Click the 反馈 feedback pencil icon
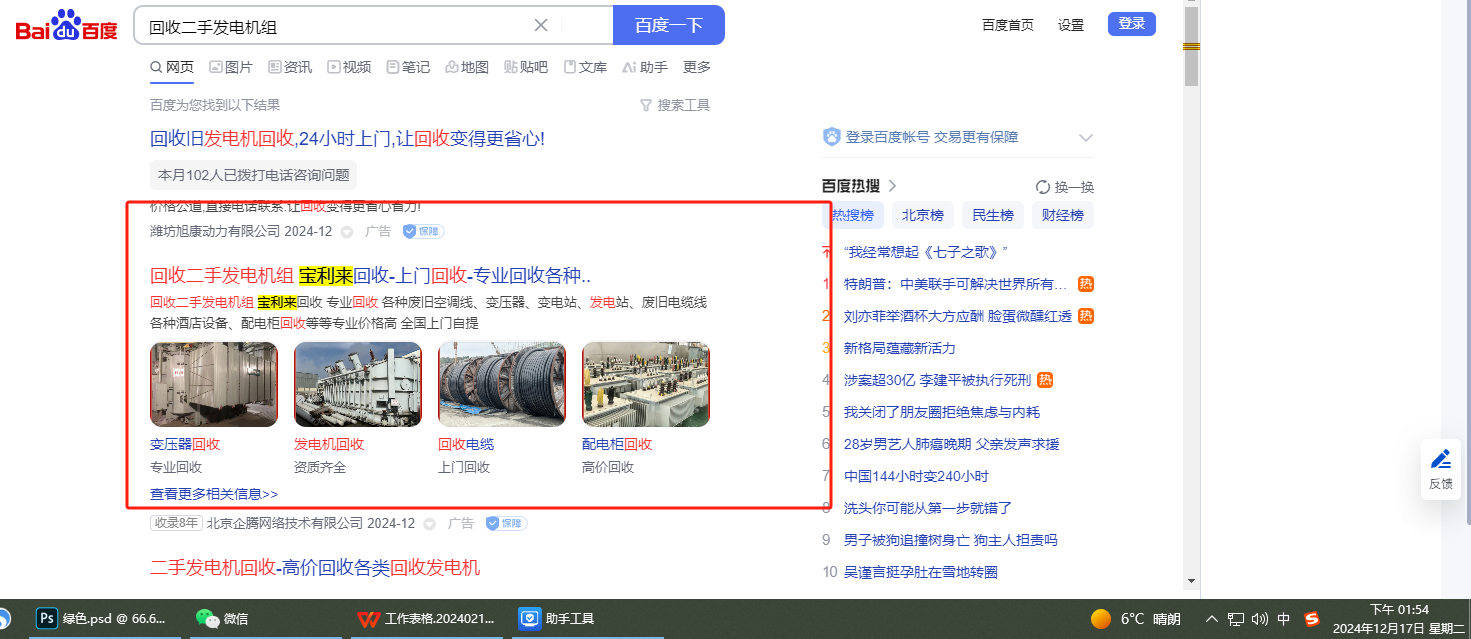The height and width of the screenshot is (639, 1471). coord(1441,460)
